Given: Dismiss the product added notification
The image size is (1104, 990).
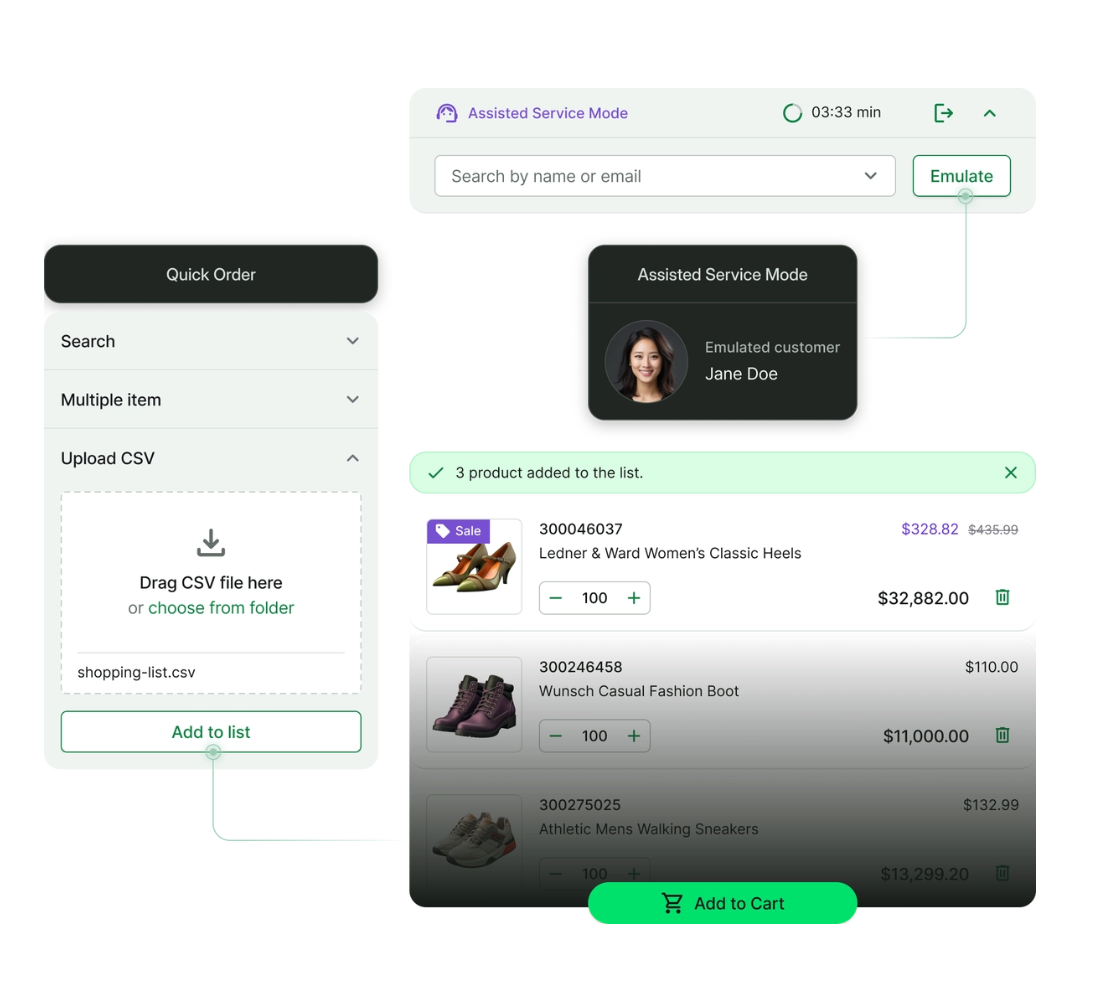Looking at the screenshot, I should click(x=1010, y=472).
